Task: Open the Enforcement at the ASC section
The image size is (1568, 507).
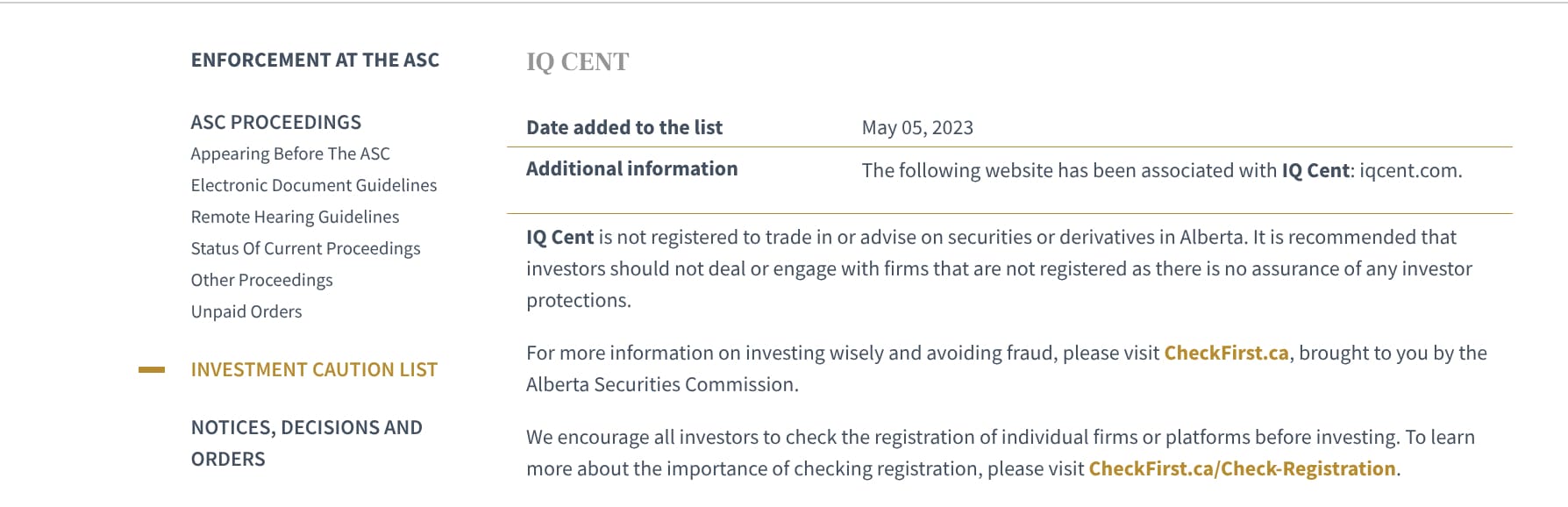Action: point(315,61)
